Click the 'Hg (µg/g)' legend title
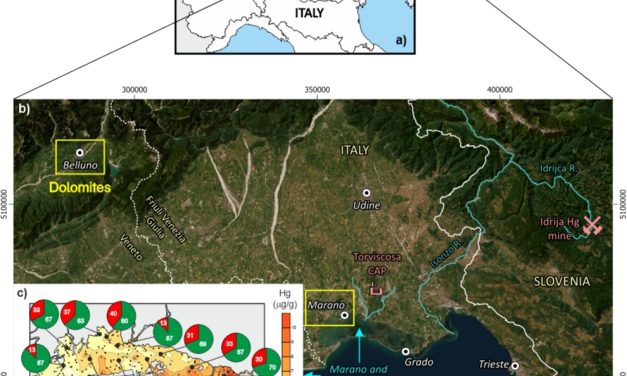The width and height of the screenshot is (627, 376). pos(285,299)
